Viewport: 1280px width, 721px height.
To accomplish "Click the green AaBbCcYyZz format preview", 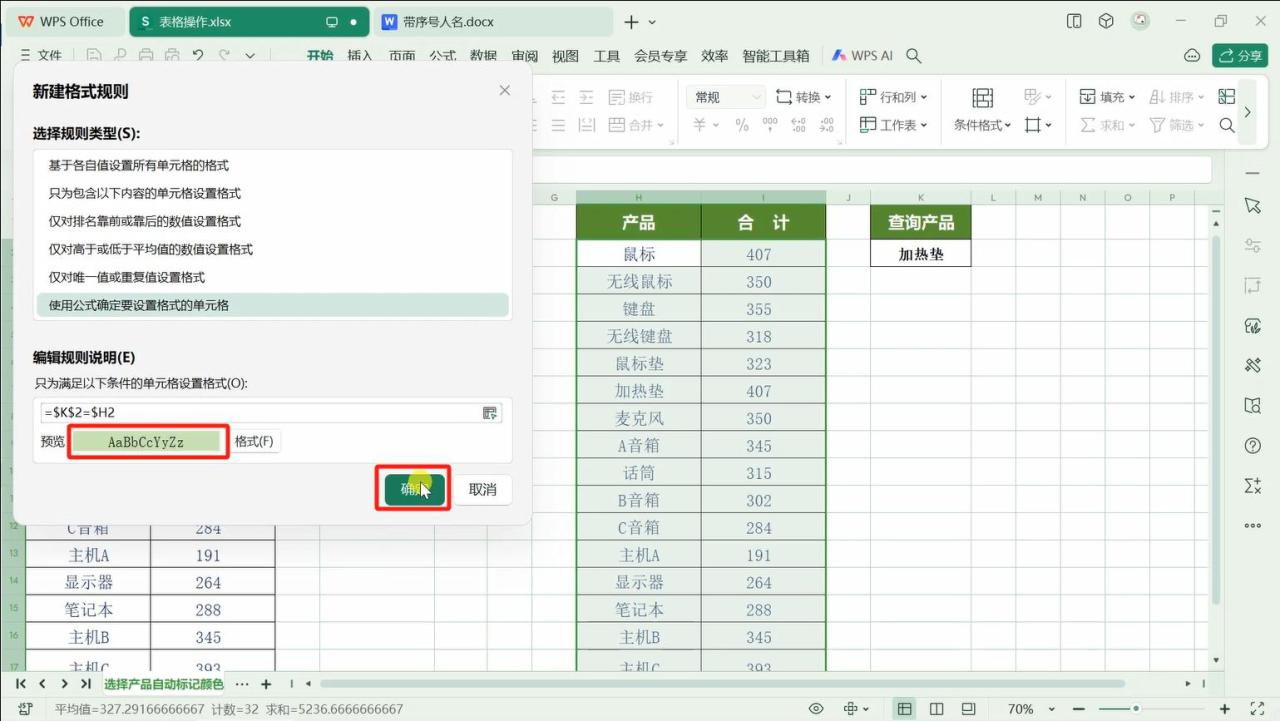I will (146, 442).
